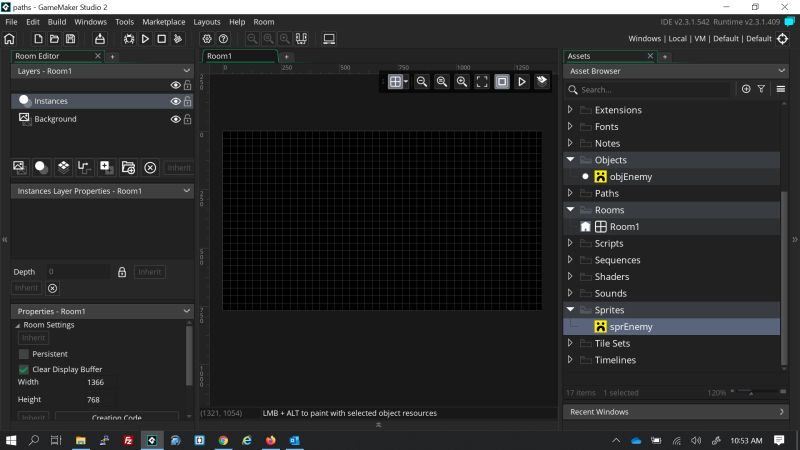Uncheck Clear Display Buffer checkbox
The height and width of the screenshot is (450, 800).
(x=23, y=369)
